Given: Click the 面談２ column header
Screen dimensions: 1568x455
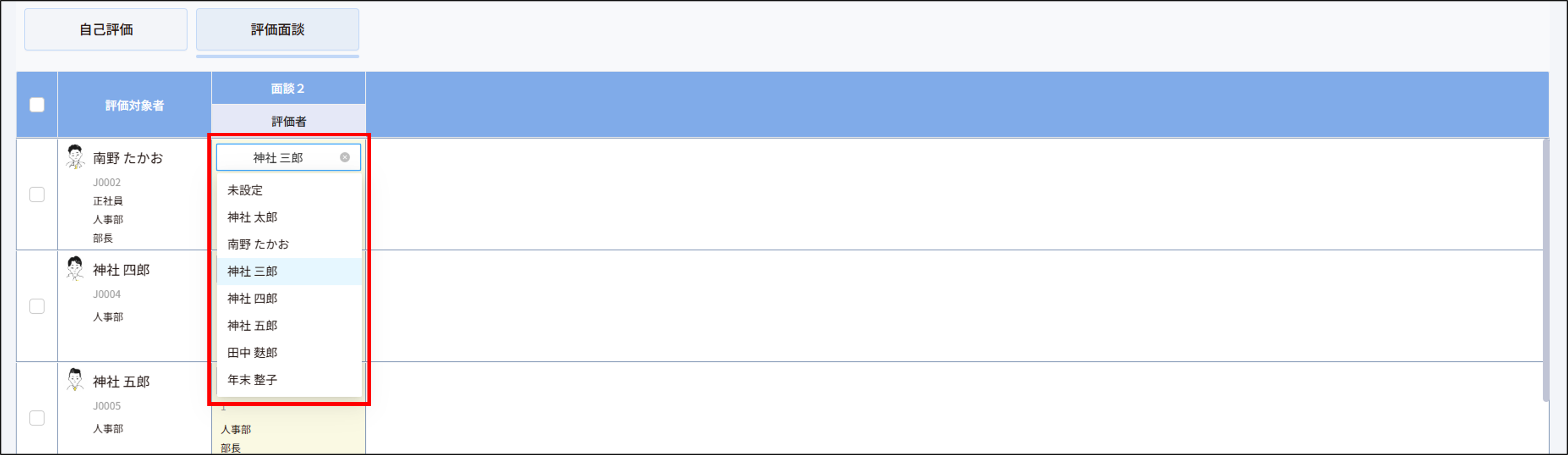Looking at the screenshot, I should 288,89.
